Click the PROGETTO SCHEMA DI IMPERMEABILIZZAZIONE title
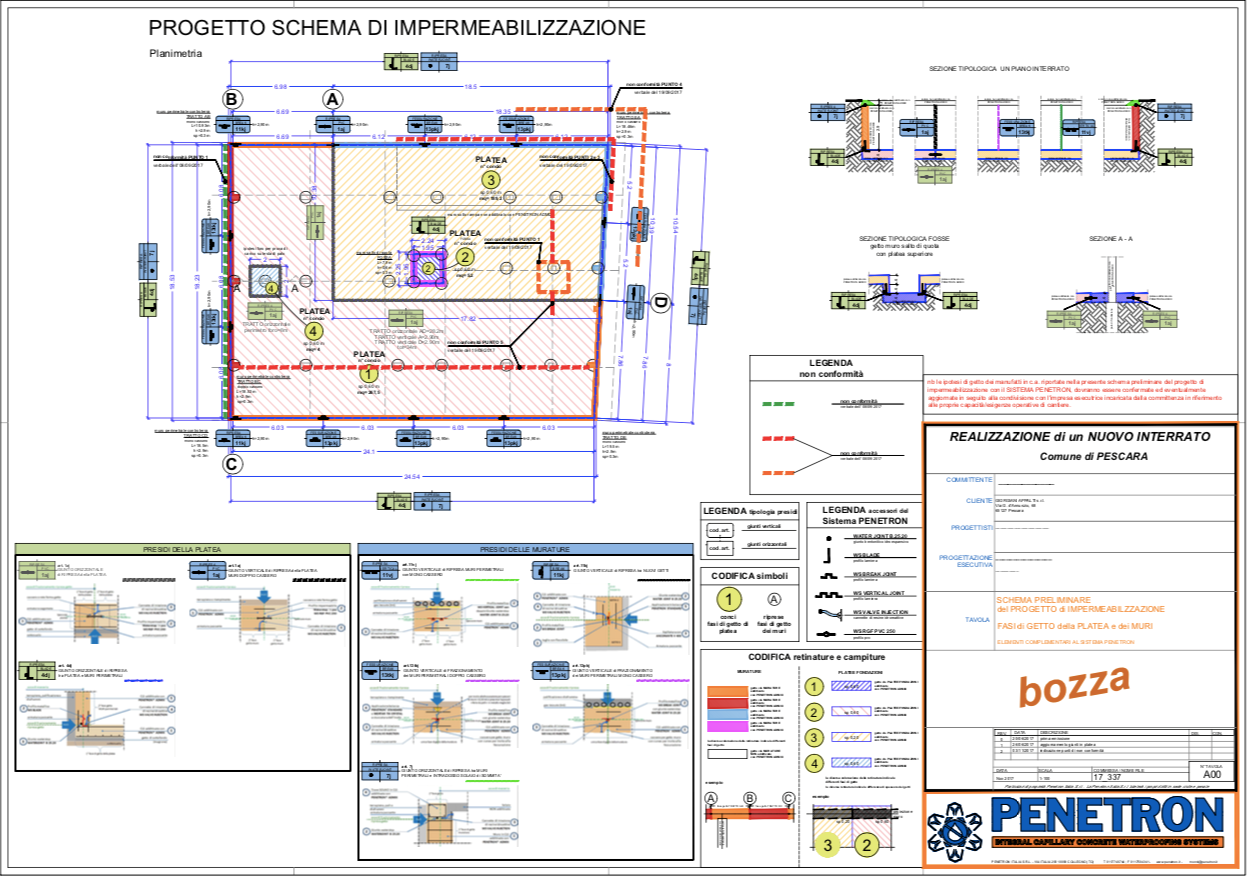The width and height of the screenshot is (1249, 877). pos(397,28)
